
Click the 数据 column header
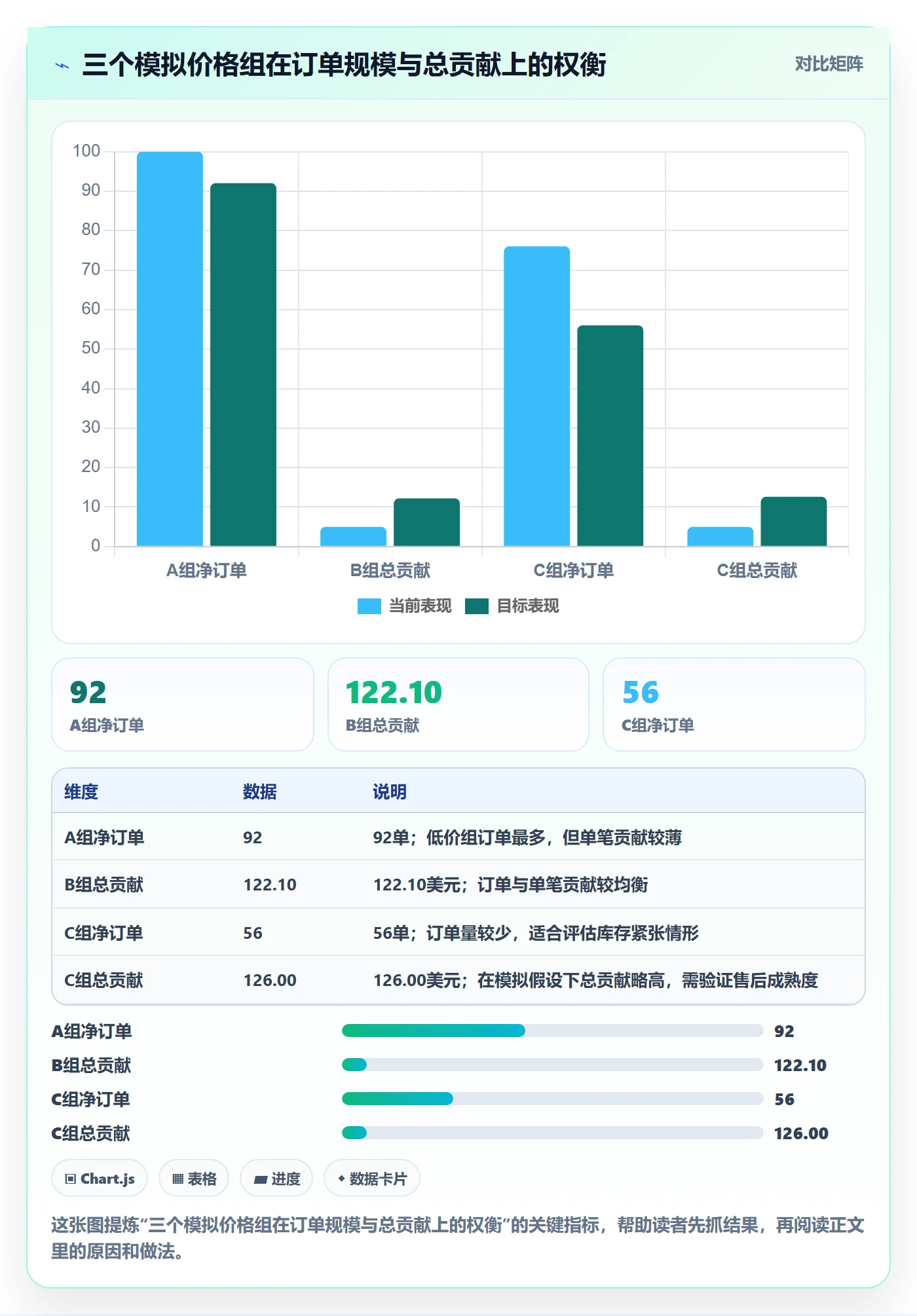(260, 792)
